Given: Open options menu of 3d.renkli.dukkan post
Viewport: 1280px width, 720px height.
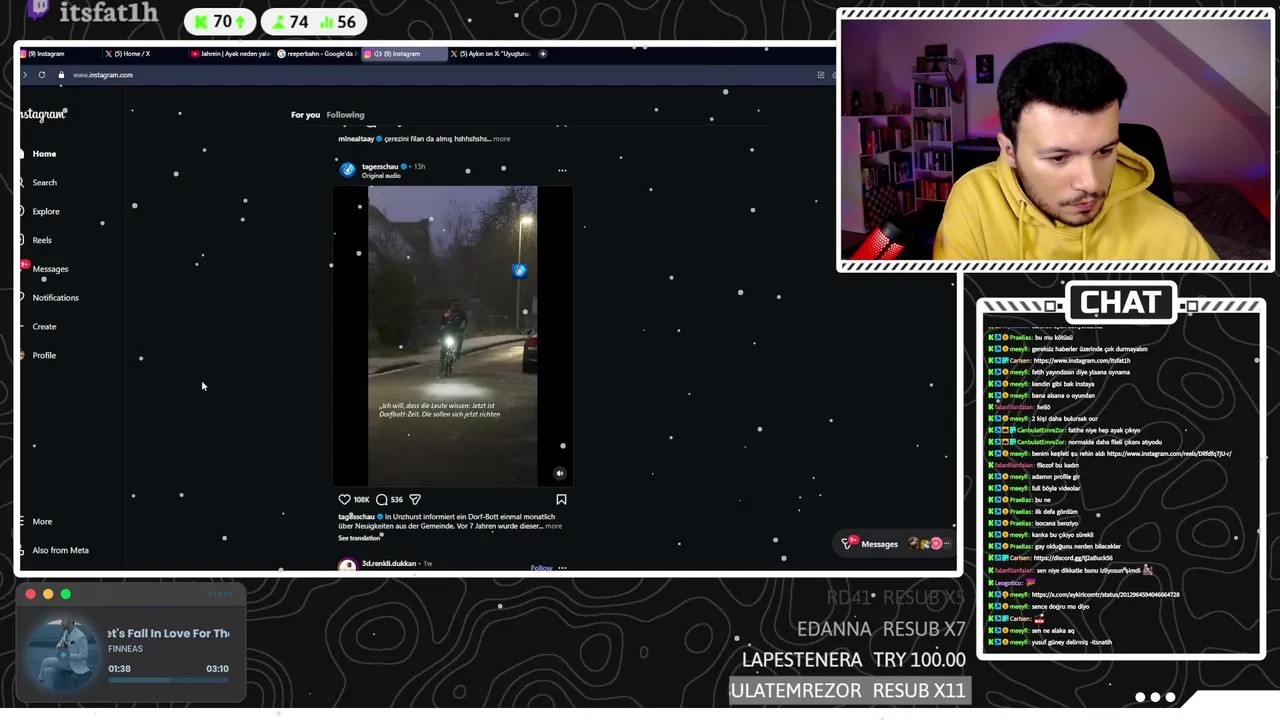Looking at the screenshot, I should point(562,568).
